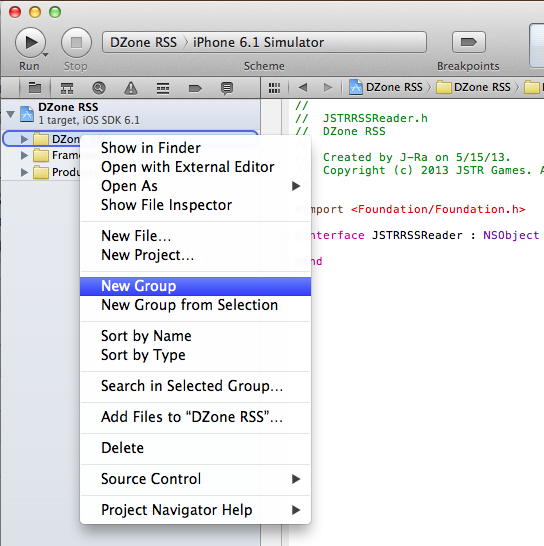Select New Group menu item
Screen dimensions: 544x546
(x=195, y=286)
